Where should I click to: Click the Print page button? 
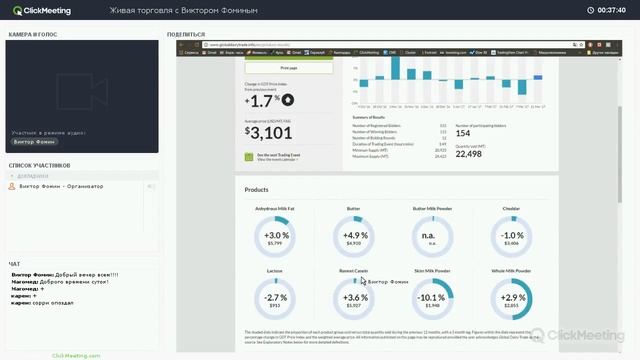[x=289, y=68]
